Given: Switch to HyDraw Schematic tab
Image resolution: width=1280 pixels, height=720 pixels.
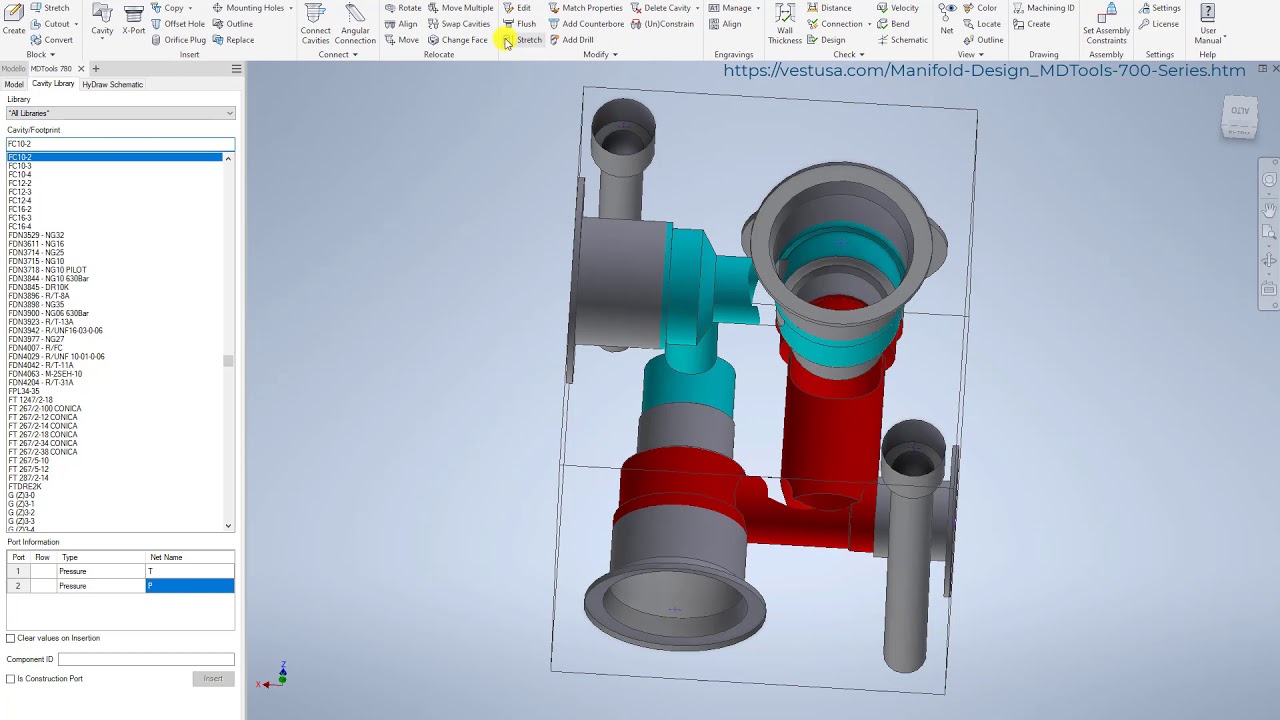Looking at the screenshot, I should coord(112,85).
